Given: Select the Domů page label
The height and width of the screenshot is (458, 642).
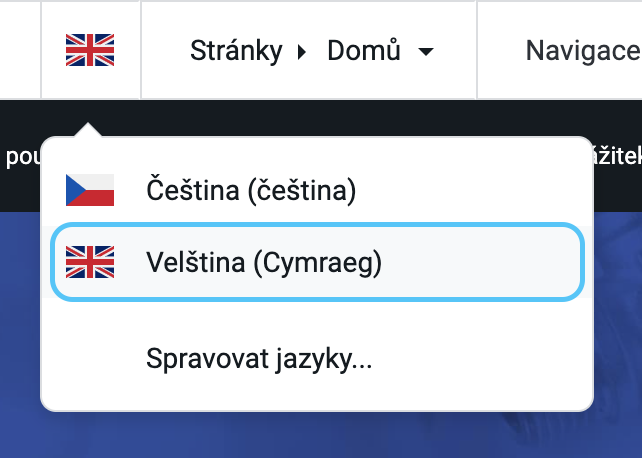Looking at the screenshot, I should (364, 50).
